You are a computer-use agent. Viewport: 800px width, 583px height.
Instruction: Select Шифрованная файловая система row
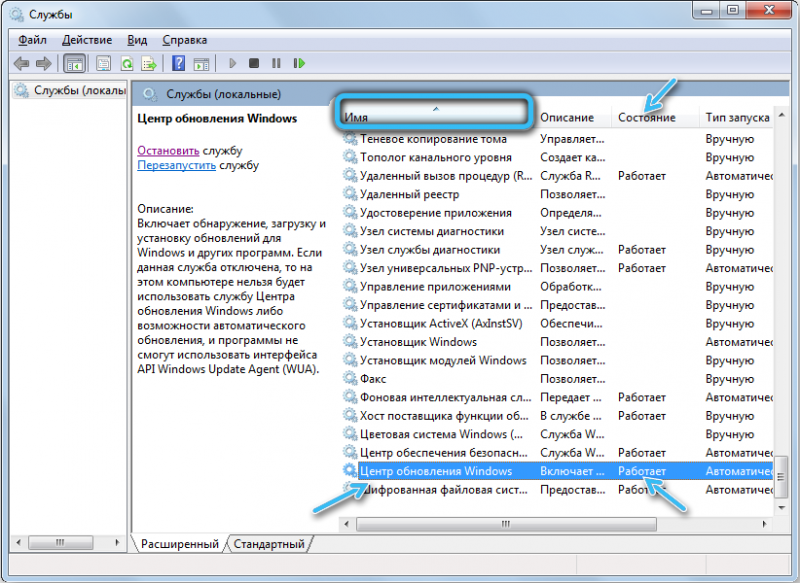[x=556, y=489]
